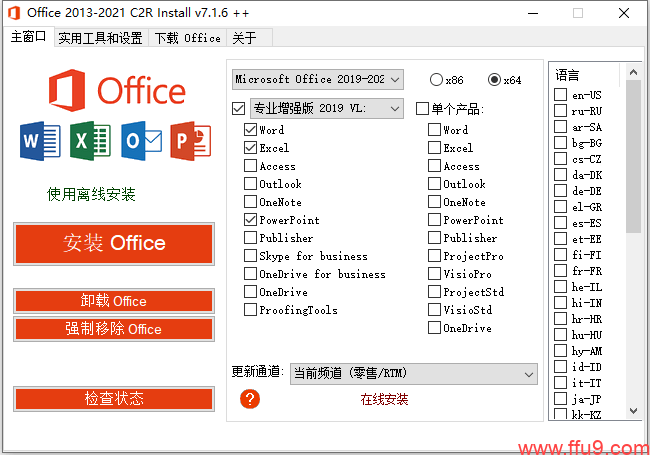This screenshot has width=650, height=455.
Task: Expand the 更新通道 channel dropdown
Action: pyautogui.click(x=414, y=374)
